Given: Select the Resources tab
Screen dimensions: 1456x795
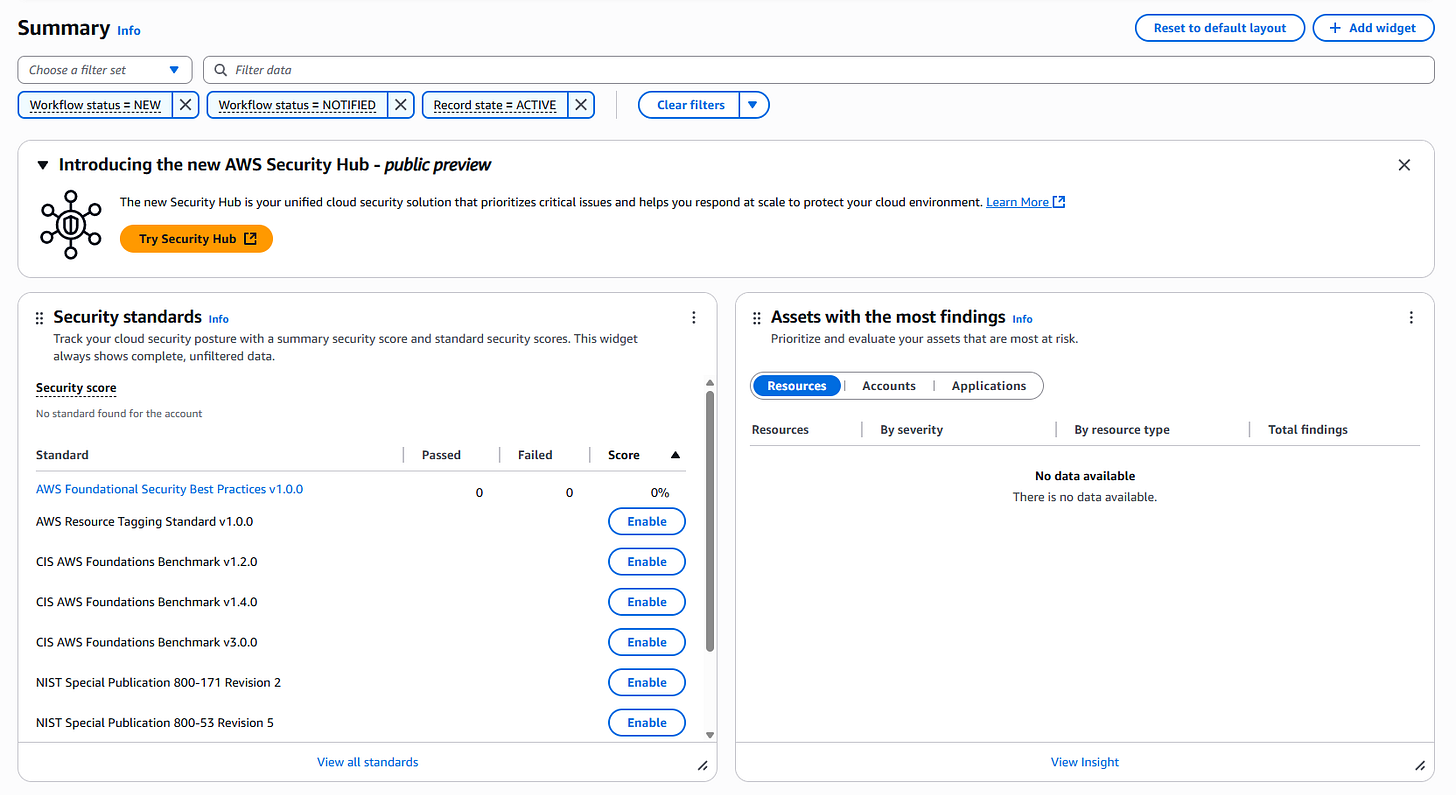Looking at the screenshot, I should pyautogui.click(x=797, y=386).
